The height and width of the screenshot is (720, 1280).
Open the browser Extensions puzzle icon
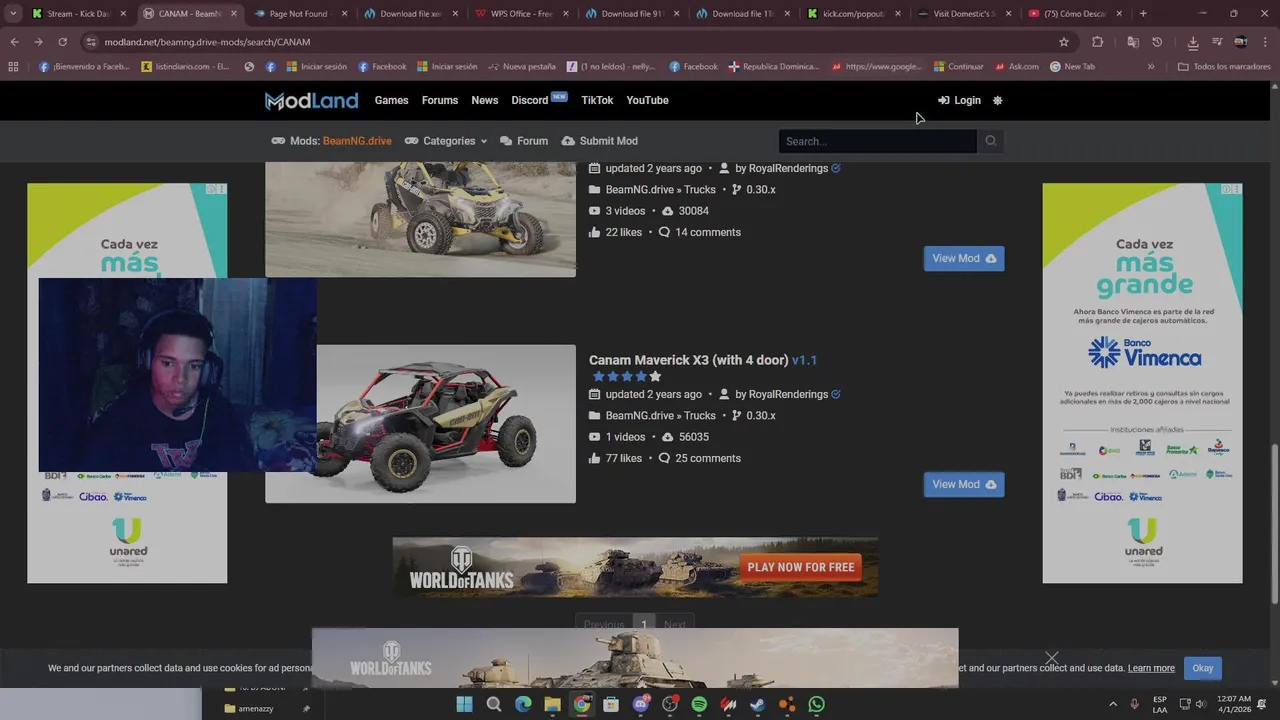coord(1097,42)
